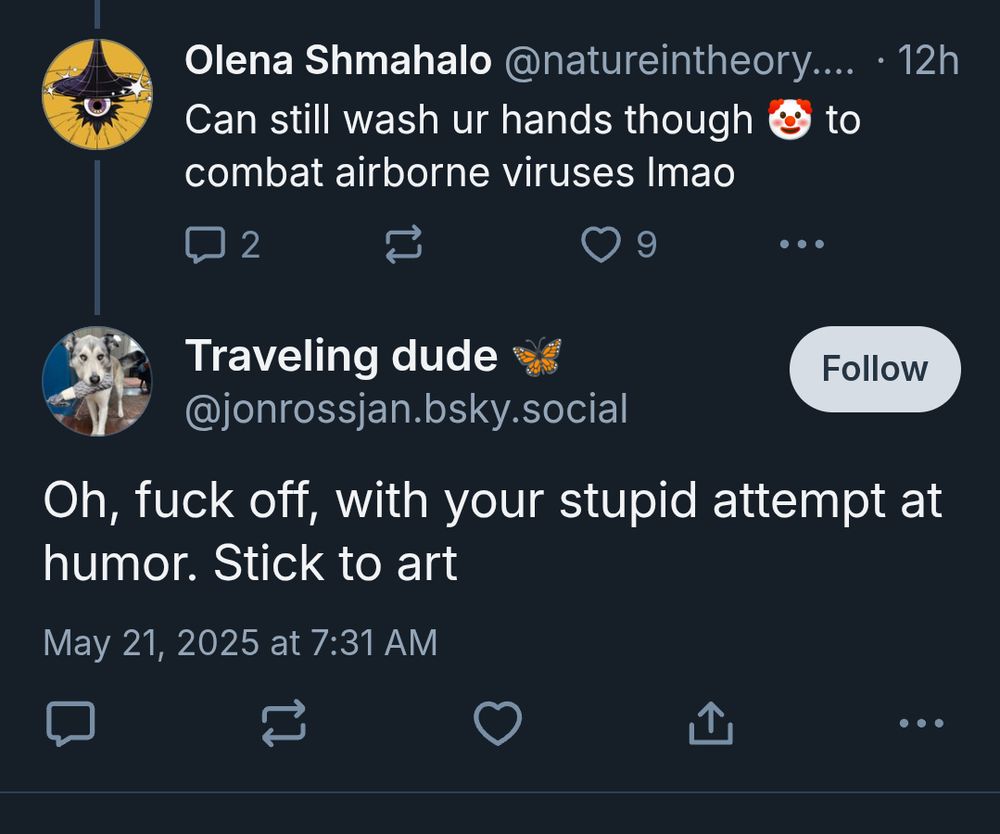Image resolution: width=1000 pixels, height=834 pixels.
Task: Open Traveling dude's dog avatar
Action: point(97,381)
